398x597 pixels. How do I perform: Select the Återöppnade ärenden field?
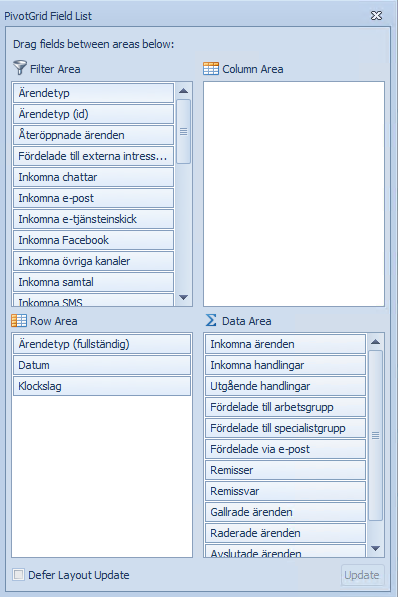point(93,135)
